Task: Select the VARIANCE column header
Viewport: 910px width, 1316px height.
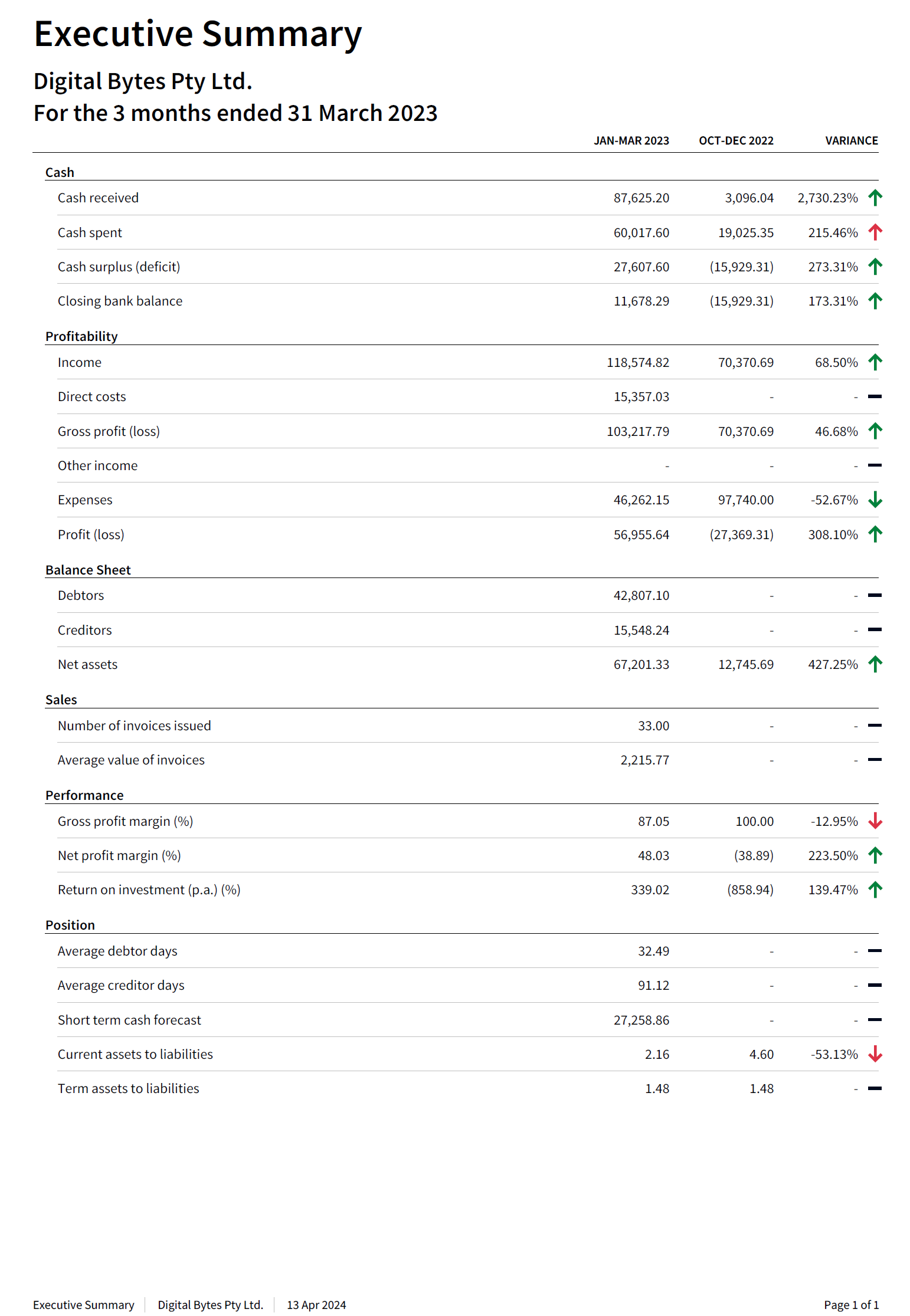Action: click(851, 141)
